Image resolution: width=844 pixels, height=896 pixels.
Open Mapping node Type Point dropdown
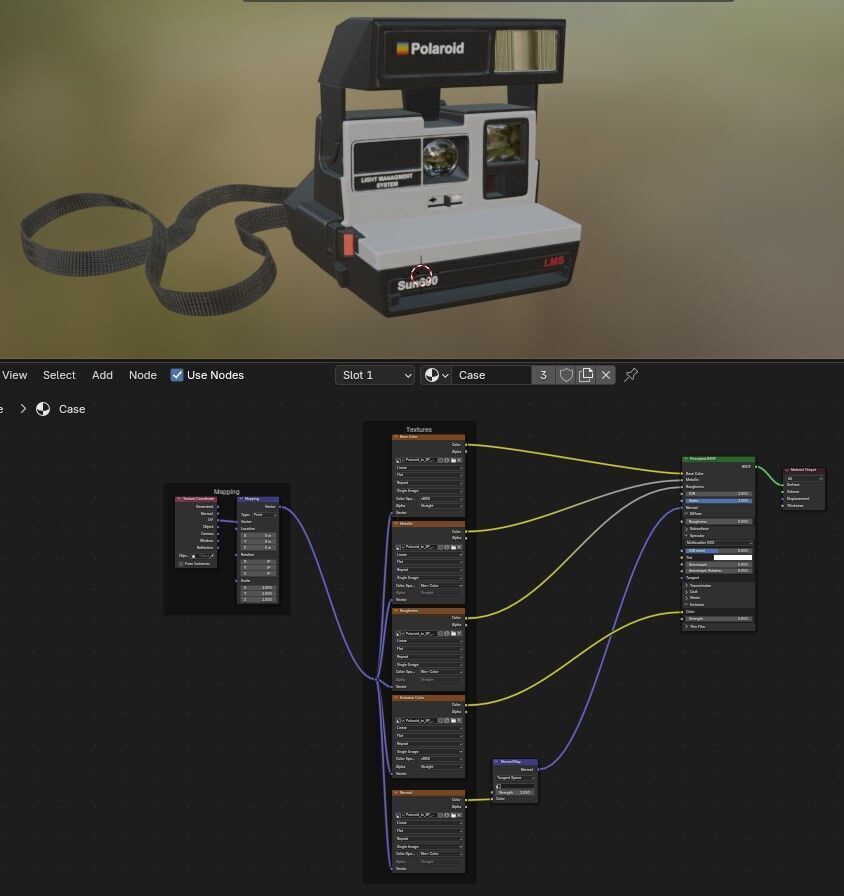265,515
